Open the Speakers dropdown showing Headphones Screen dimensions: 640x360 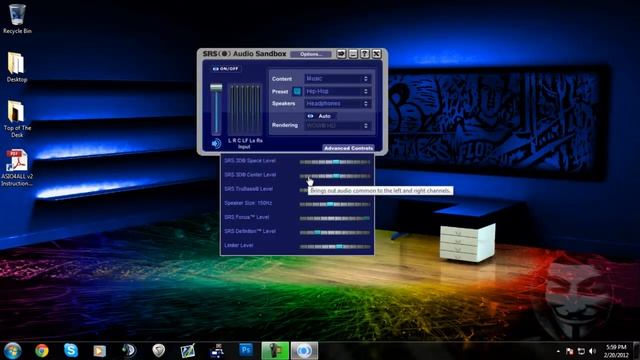[338, 104]
